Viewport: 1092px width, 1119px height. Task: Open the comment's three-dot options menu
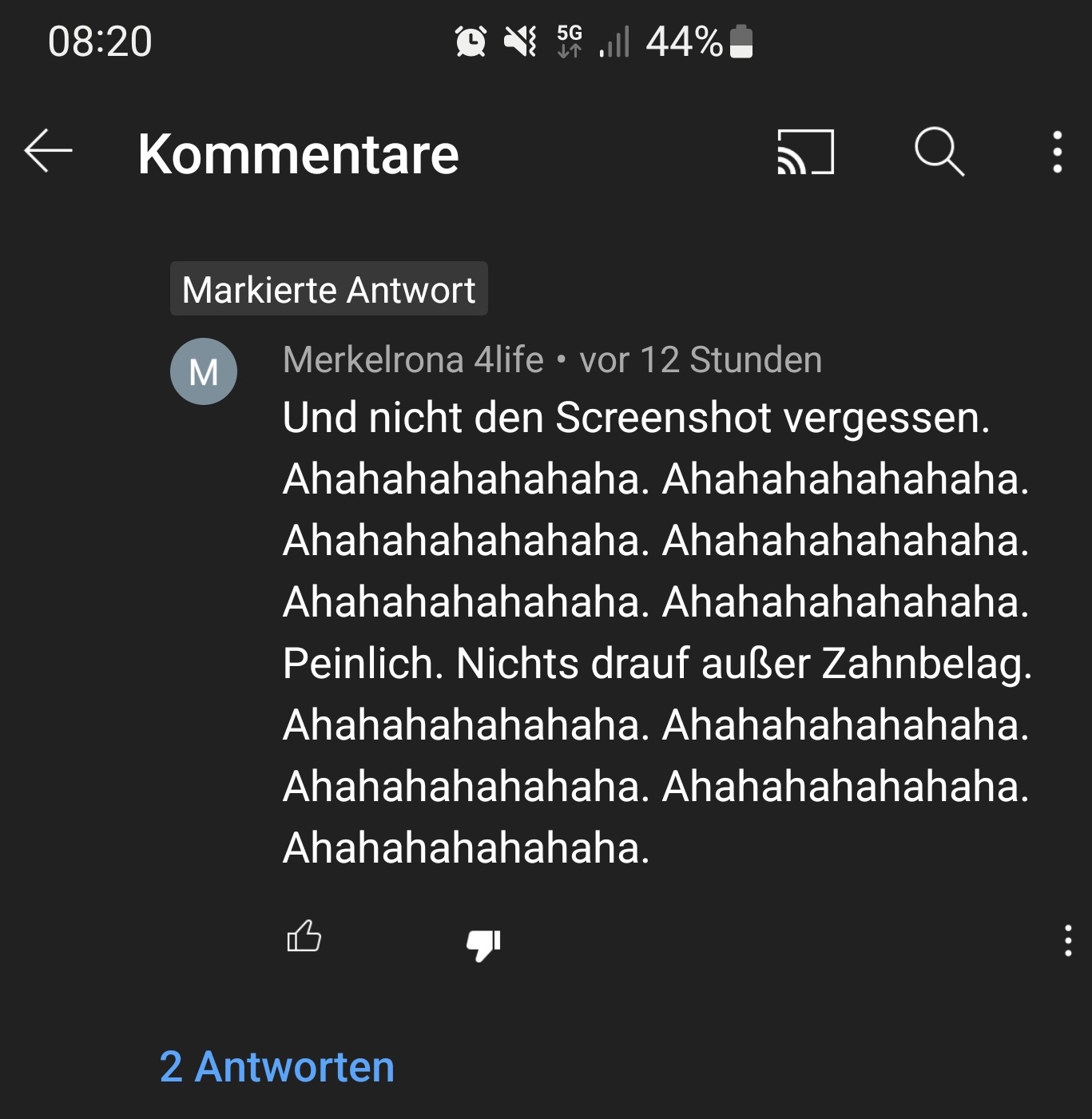point(1068,941)
